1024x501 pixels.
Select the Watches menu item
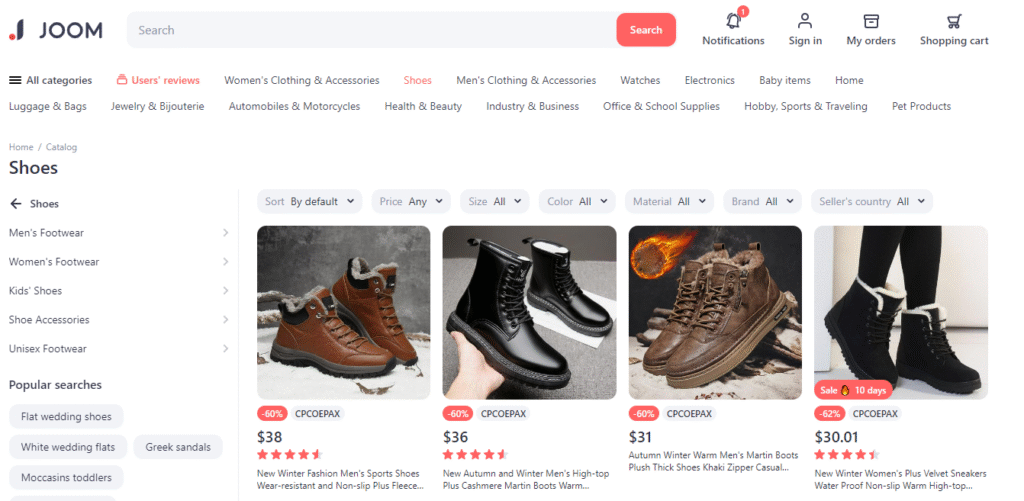640,80
